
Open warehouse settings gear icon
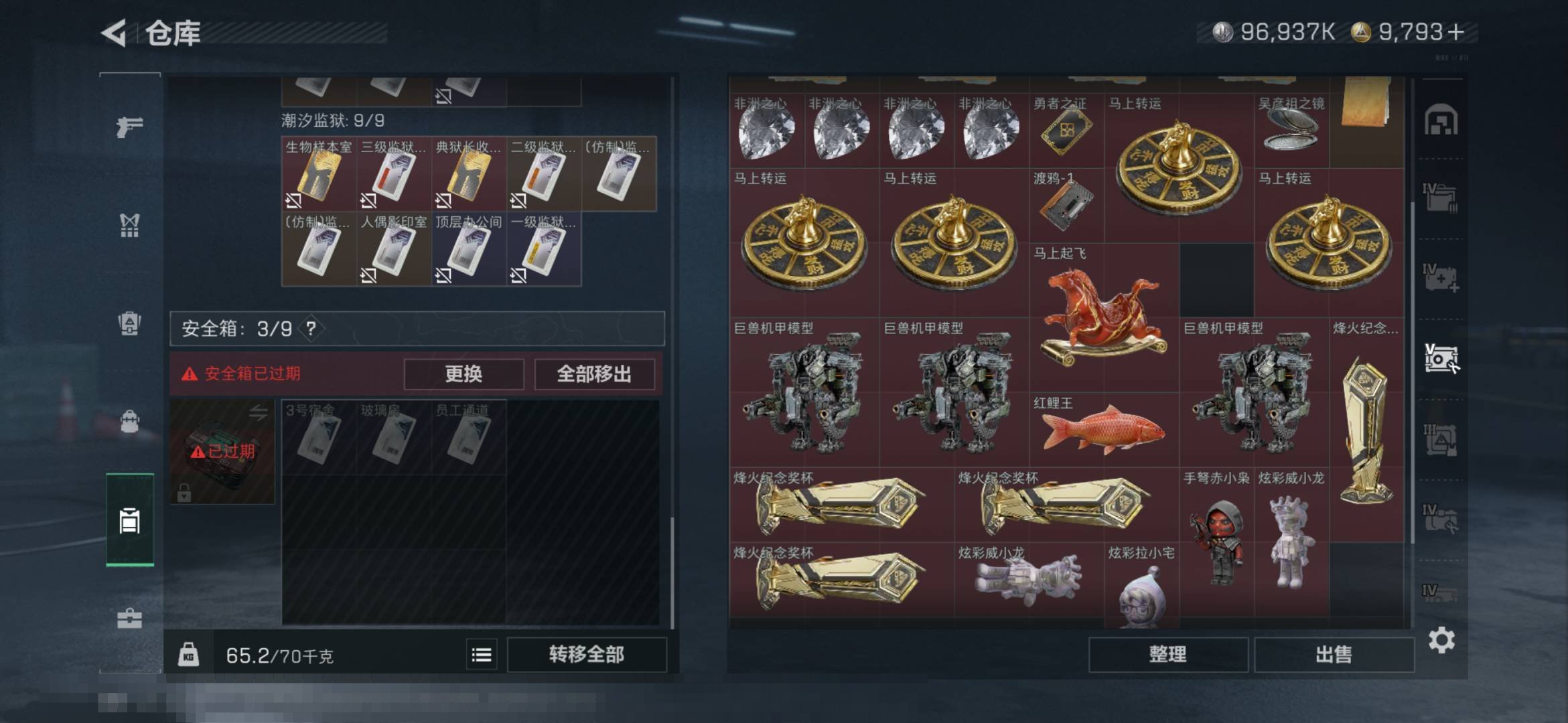pyautogui.click(x=1441, y=641)
